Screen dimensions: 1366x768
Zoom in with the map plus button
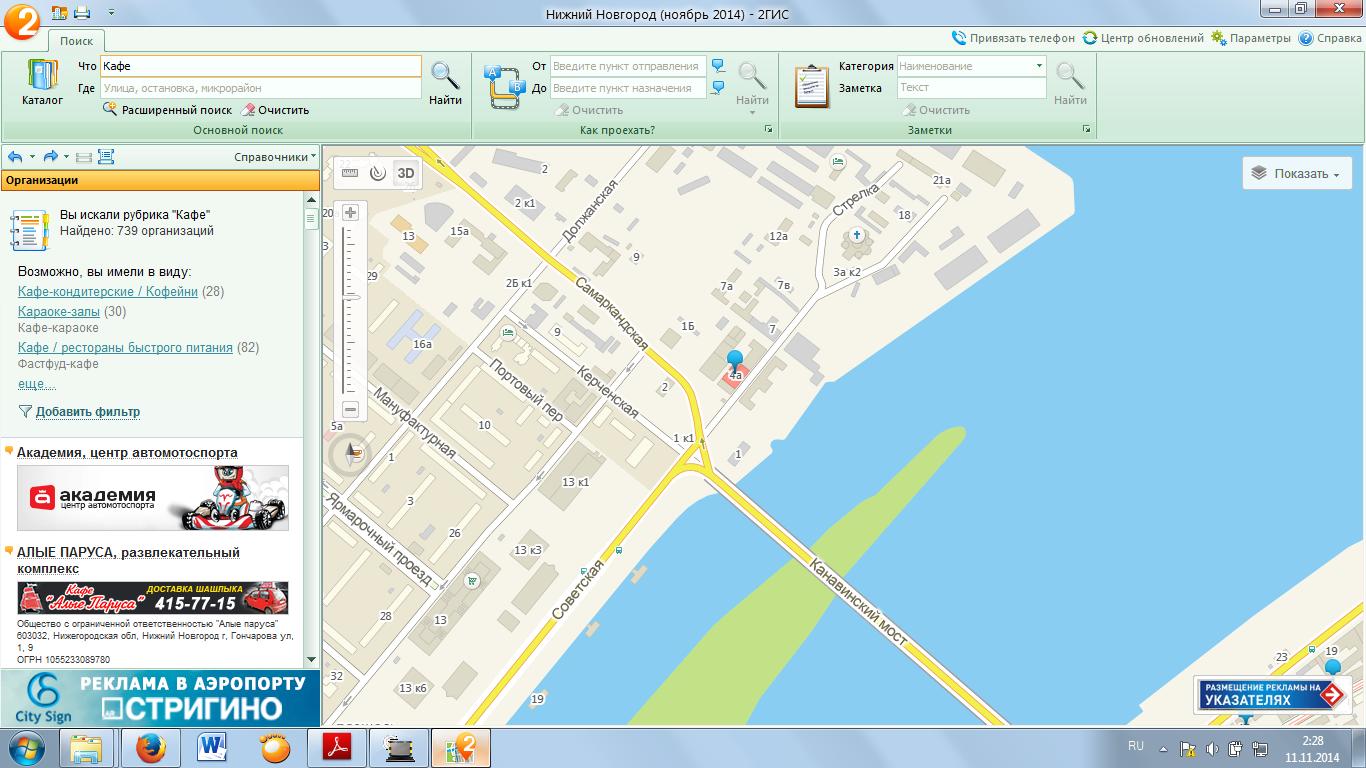pyautogui.click(x=350, y=212)
